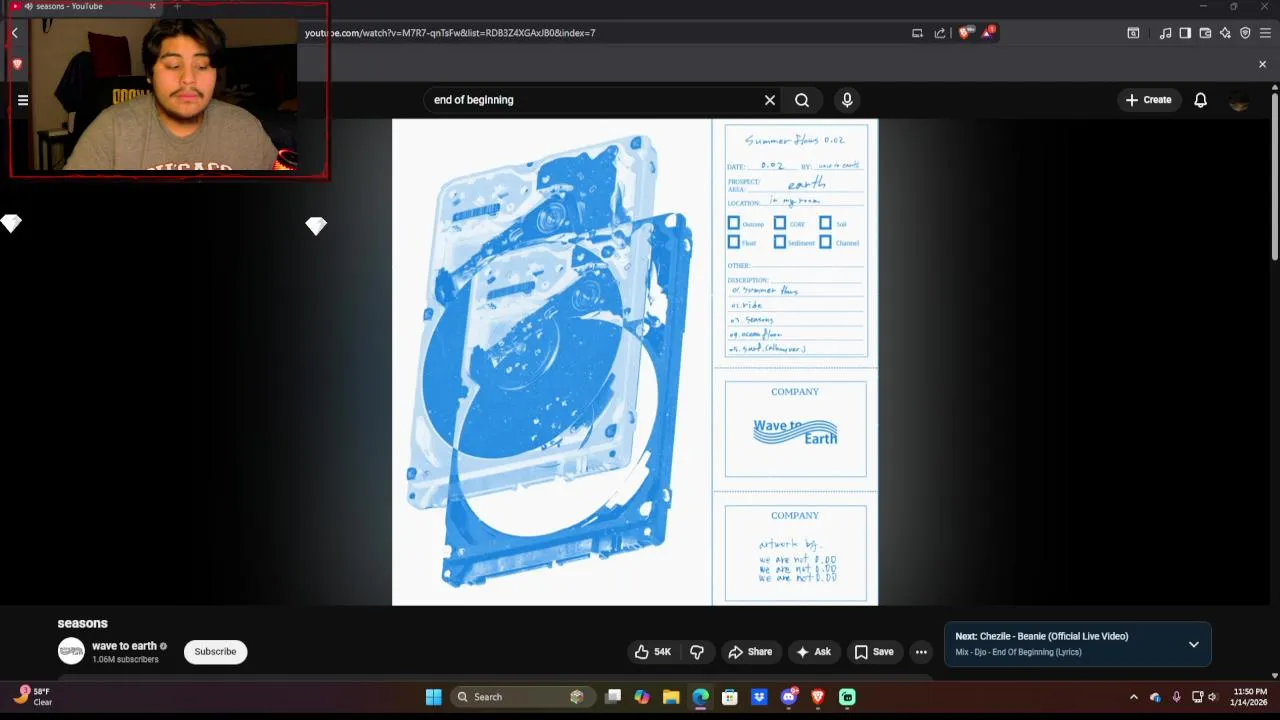Open the more actions three-dot menu
This screenshot has height=720, width=1280.
coord(921,652)
